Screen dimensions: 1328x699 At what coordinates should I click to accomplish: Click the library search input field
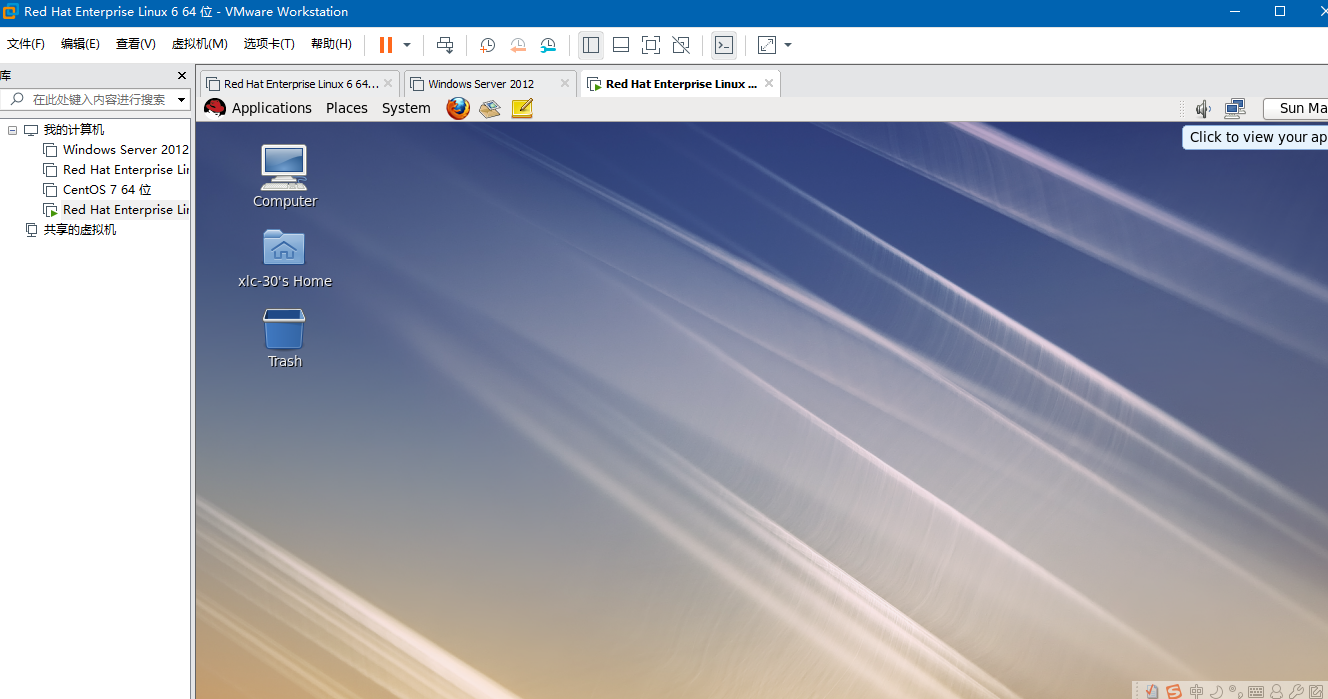[x=88, y=99]
